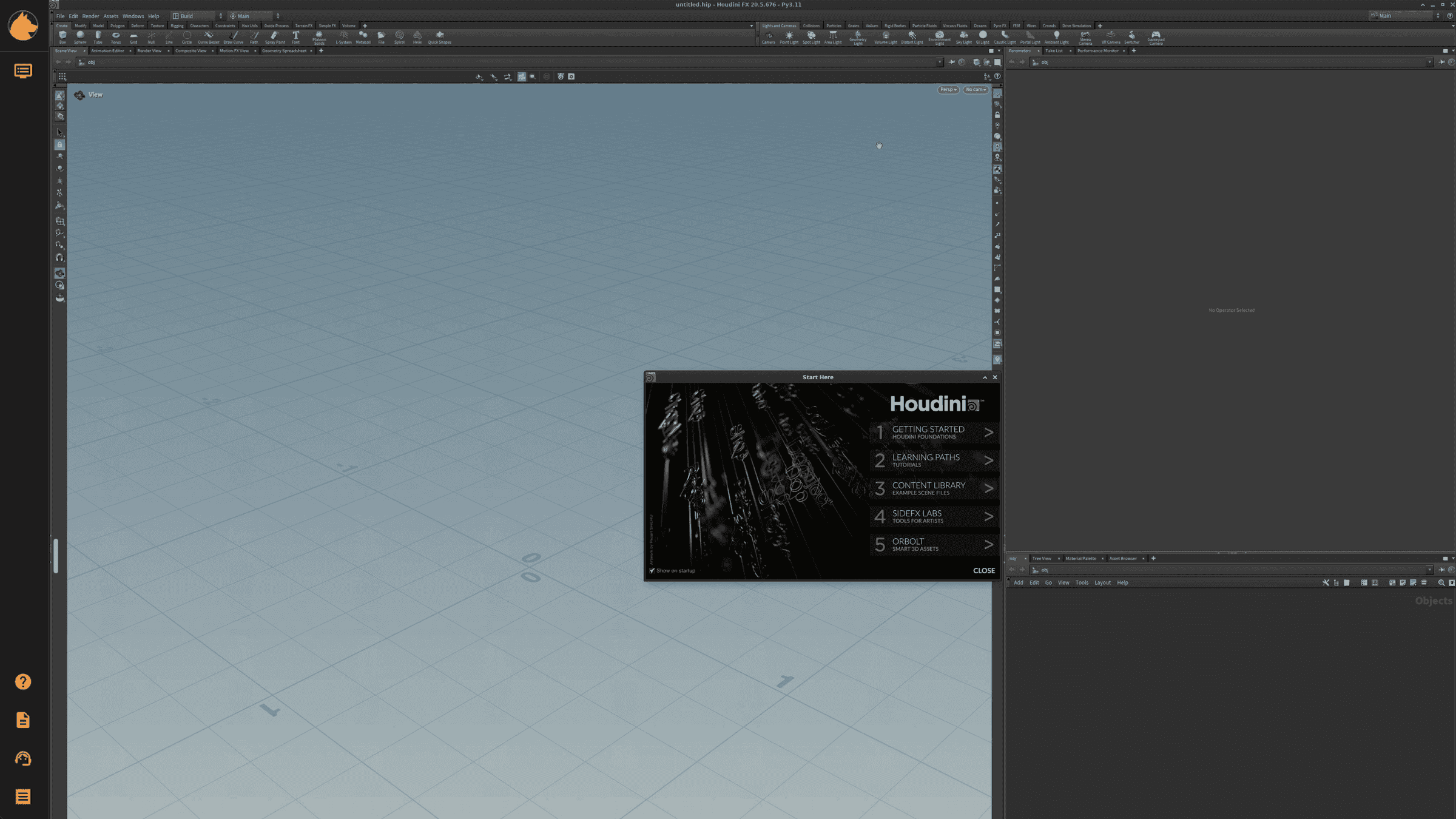Click the help question mark sidebar icon
Image resolution: width=1456 pixels, height=819 pixels.
(23, 682)
